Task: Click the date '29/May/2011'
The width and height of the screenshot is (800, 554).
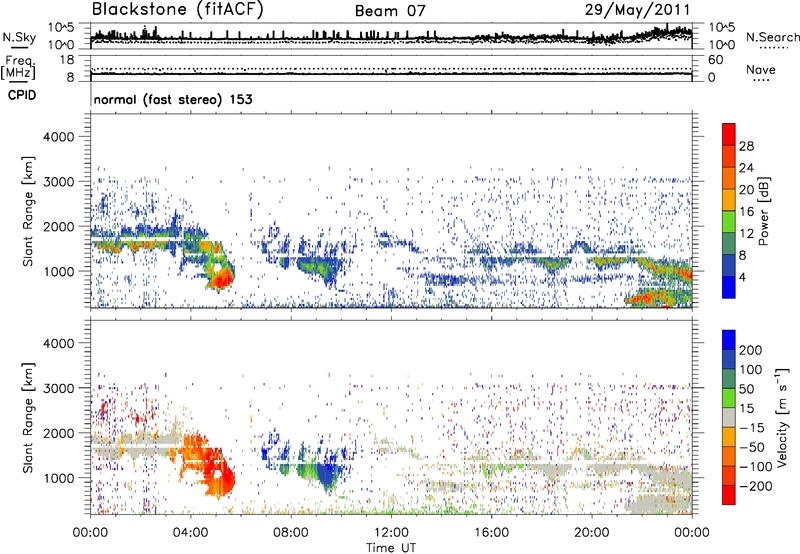Action: tap(637, 10)
